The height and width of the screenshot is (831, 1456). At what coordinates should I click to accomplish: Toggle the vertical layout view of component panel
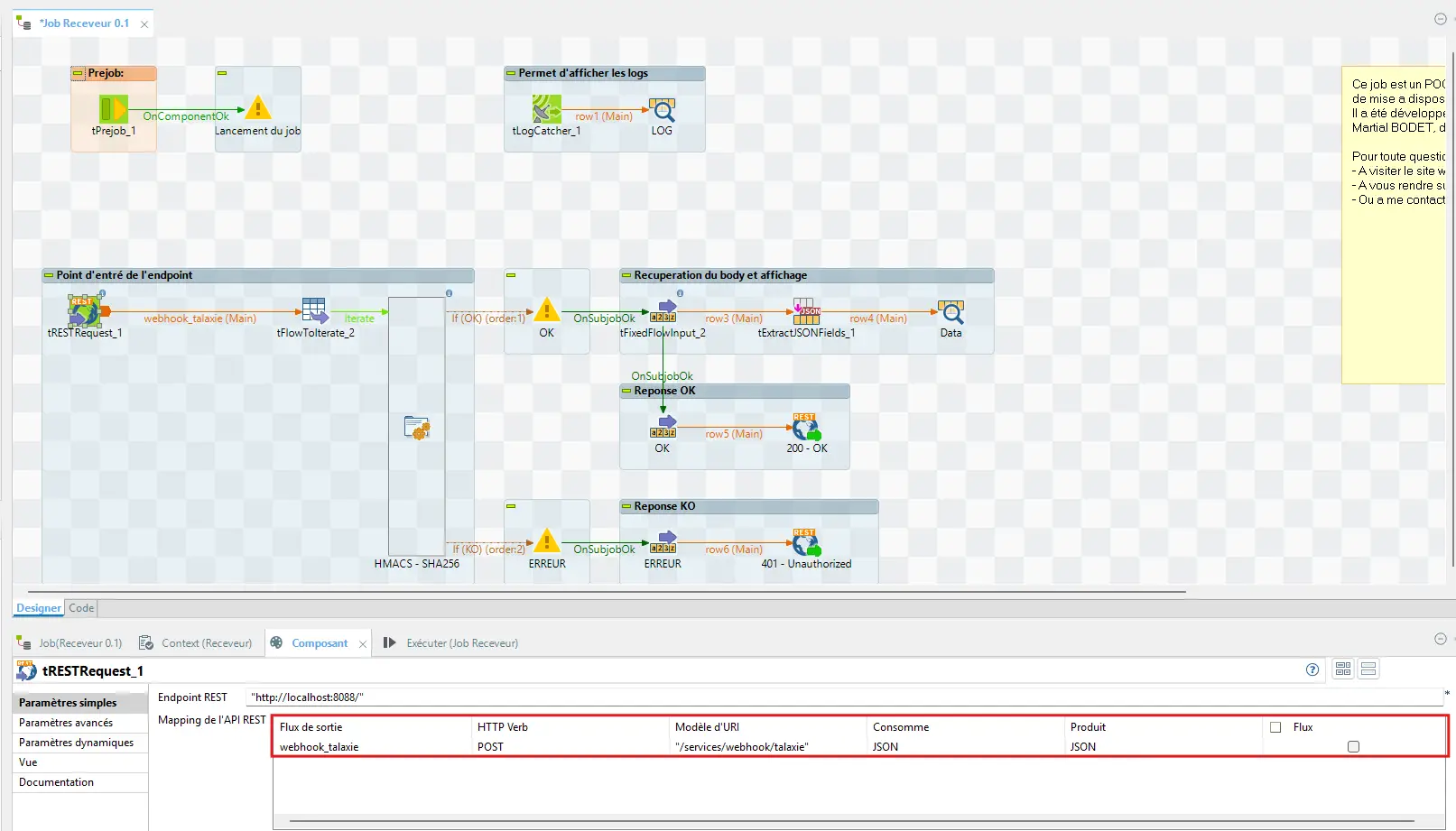[1368, 669]
